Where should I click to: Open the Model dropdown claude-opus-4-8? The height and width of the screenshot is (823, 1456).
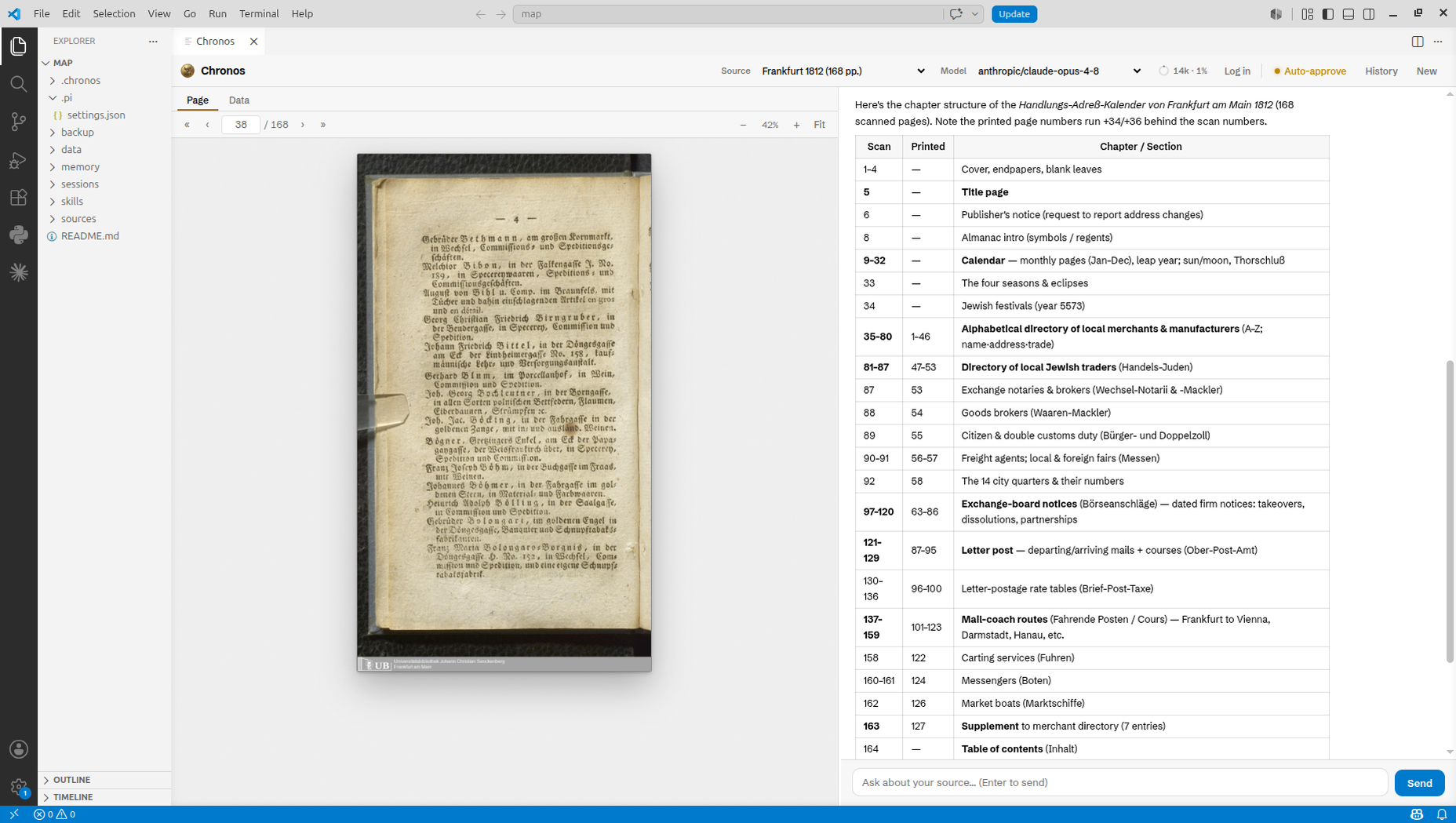(x=1059, y=71)
